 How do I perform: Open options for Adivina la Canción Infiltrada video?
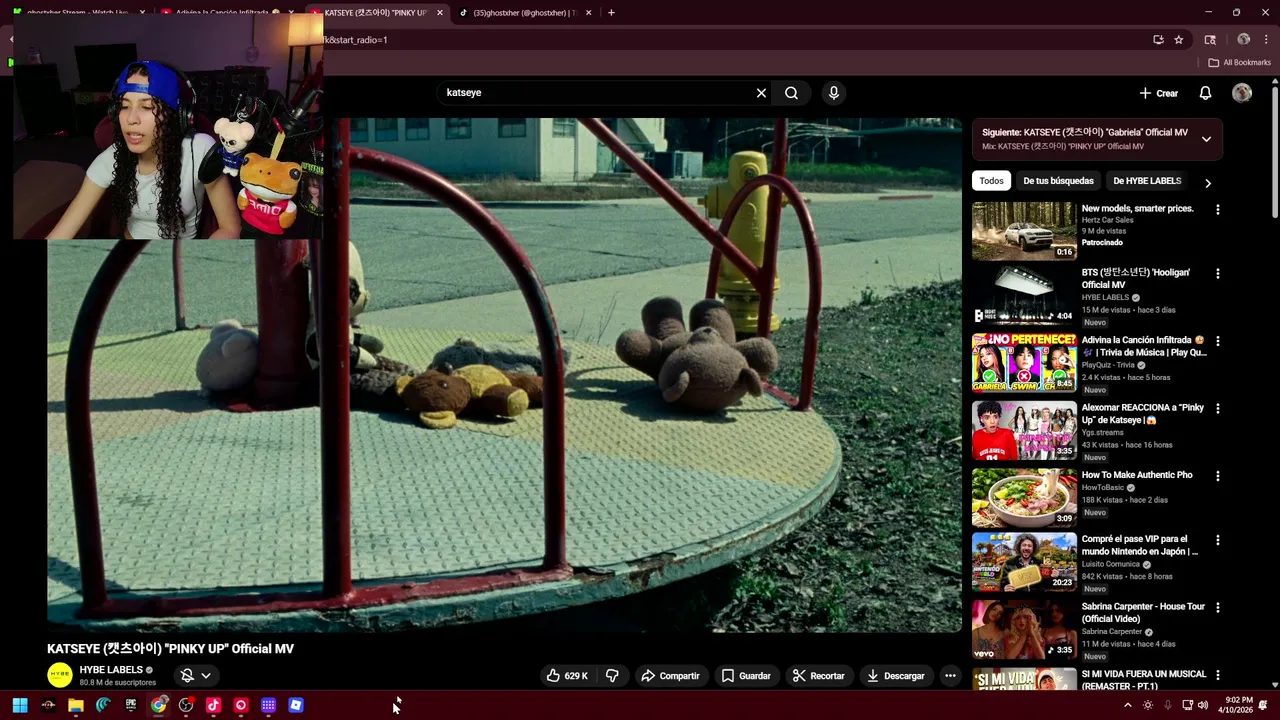1217,341
